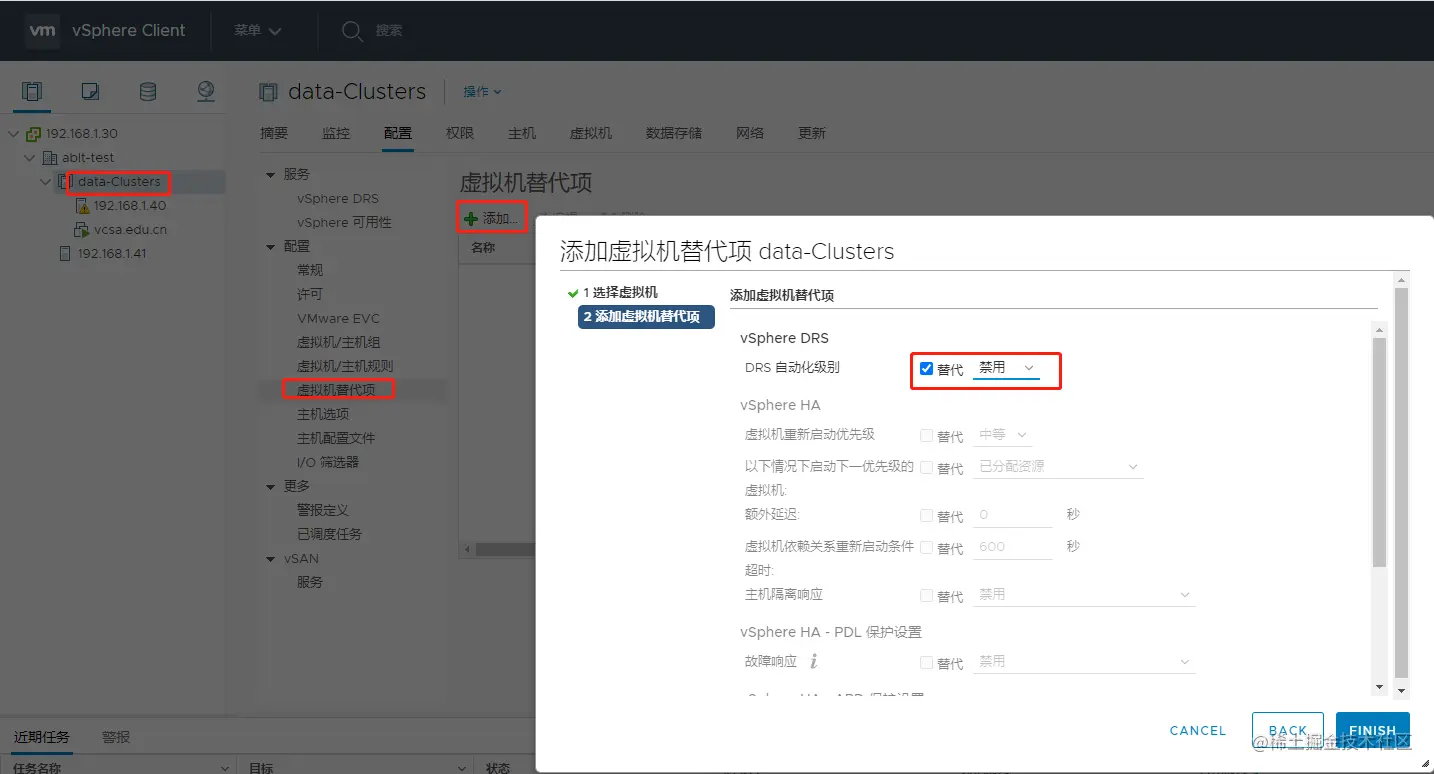Open 主机配置文件 settings item
This screenshot has height=774, width=1434.
click(336, 439)
